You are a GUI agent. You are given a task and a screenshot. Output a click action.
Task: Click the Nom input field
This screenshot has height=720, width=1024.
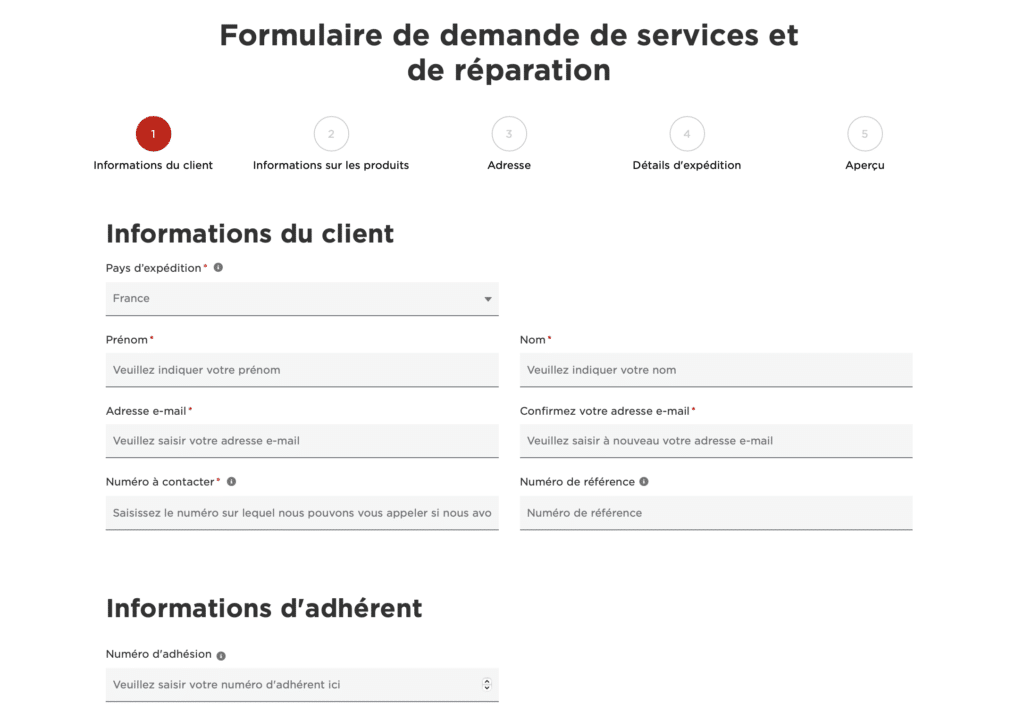click(x=716, y=370)
